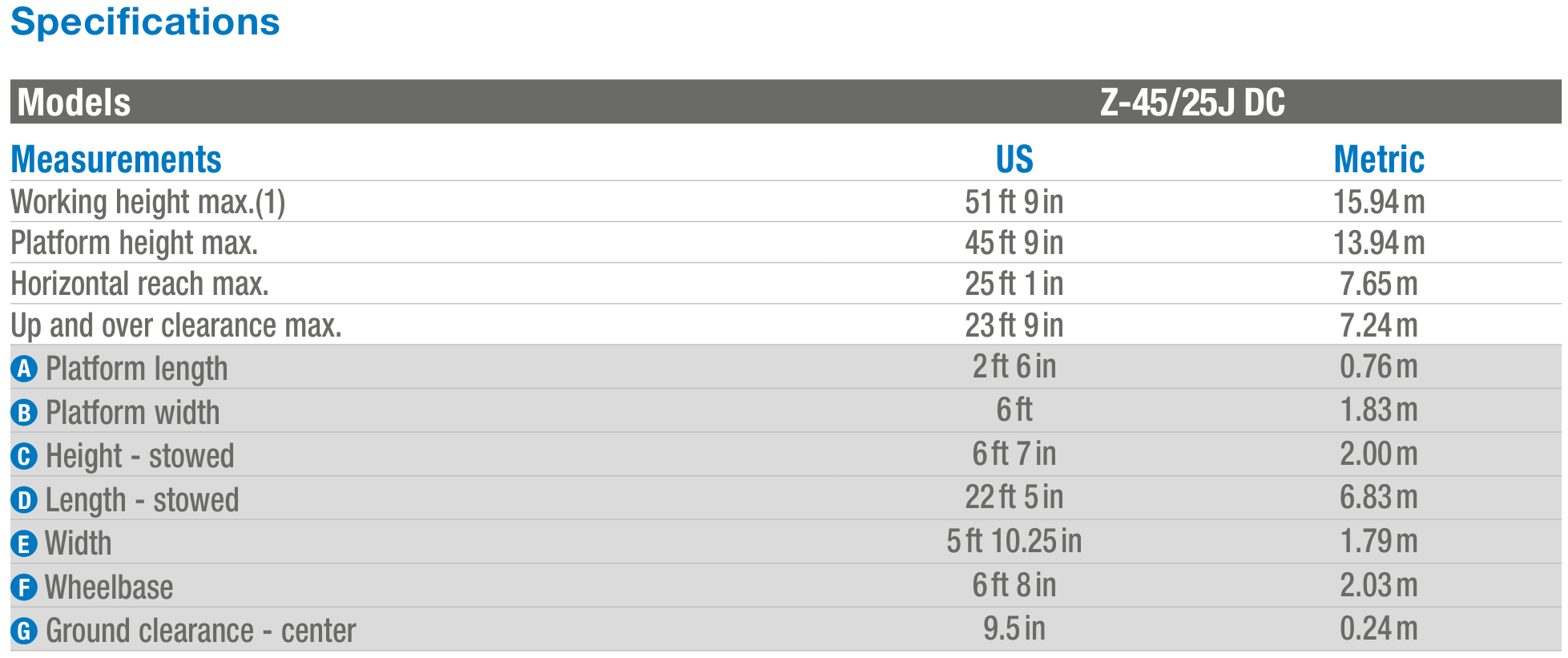Select the Models header label
Screen dimensions: 1568x658
pyautogui.click(x=74, y=103)
